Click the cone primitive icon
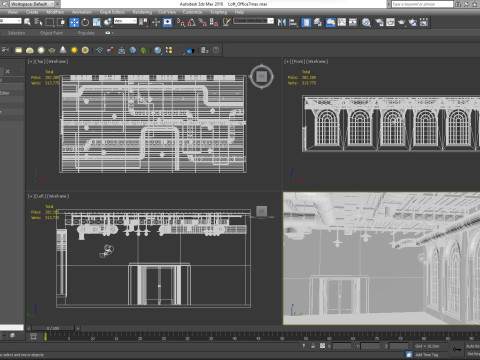 (x=63, y=50)
